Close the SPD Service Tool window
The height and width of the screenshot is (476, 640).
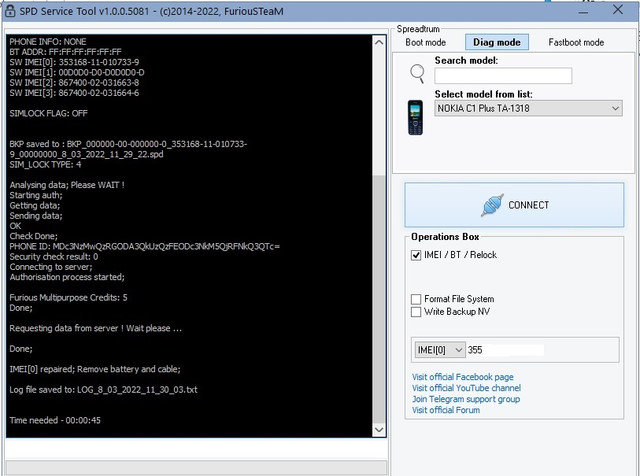(618, 10)
